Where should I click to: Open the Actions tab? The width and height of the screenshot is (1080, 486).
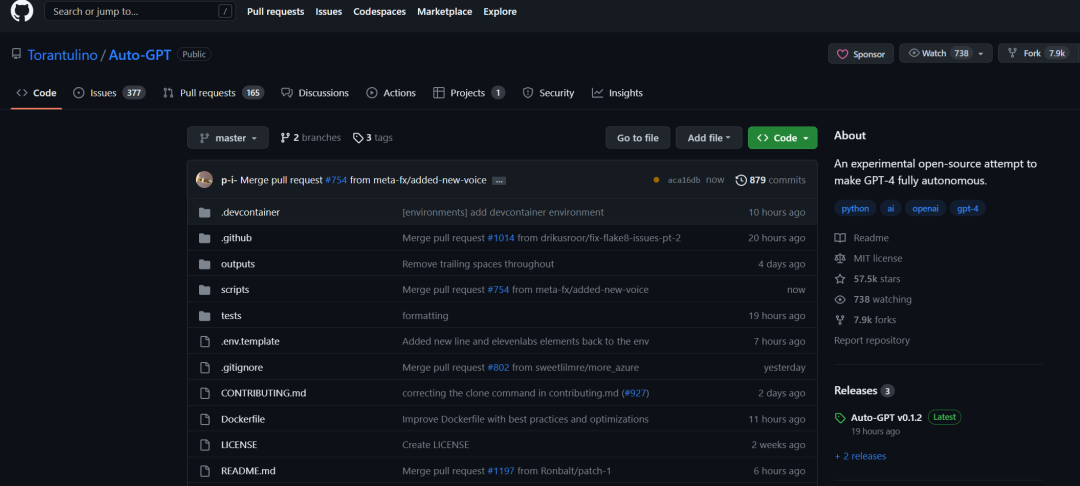pos(391,93)
